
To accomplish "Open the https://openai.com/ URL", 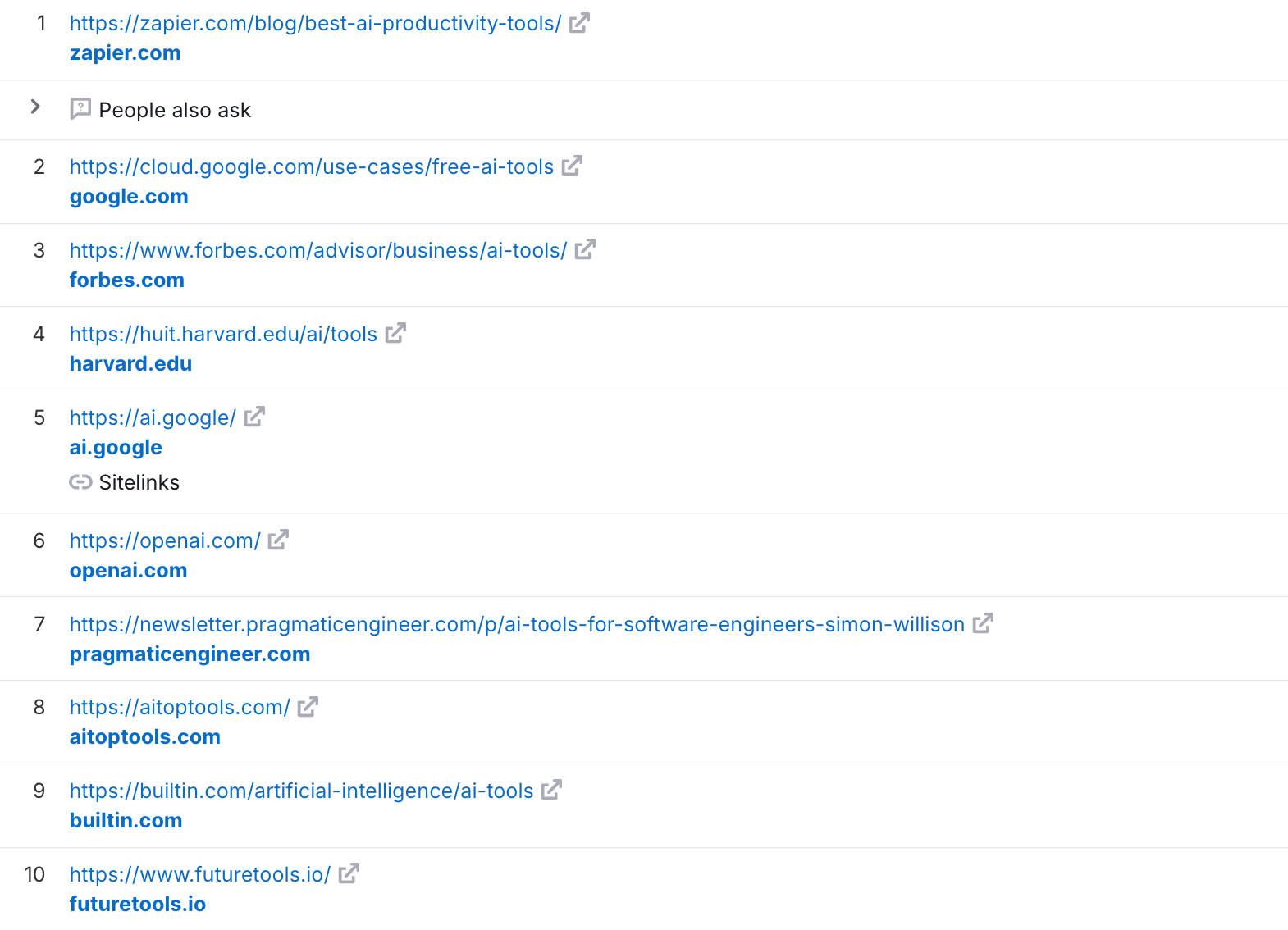I will pyautogui.click(x=165, y=540).
